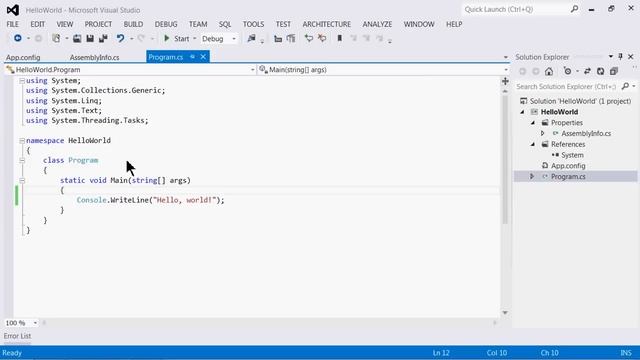640x360 pixels.
Task: Open the Solution Explorer window options dropdown
Action: pos(611,56)
